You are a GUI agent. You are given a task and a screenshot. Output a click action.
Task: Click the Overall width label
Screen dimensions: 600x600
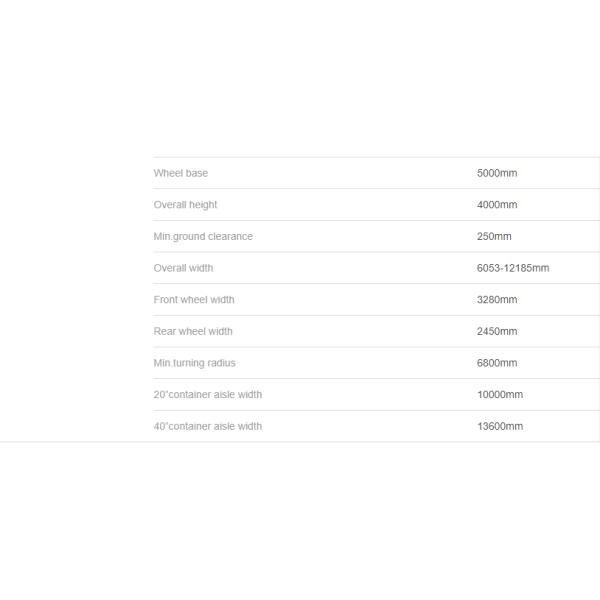pos(183,268)
